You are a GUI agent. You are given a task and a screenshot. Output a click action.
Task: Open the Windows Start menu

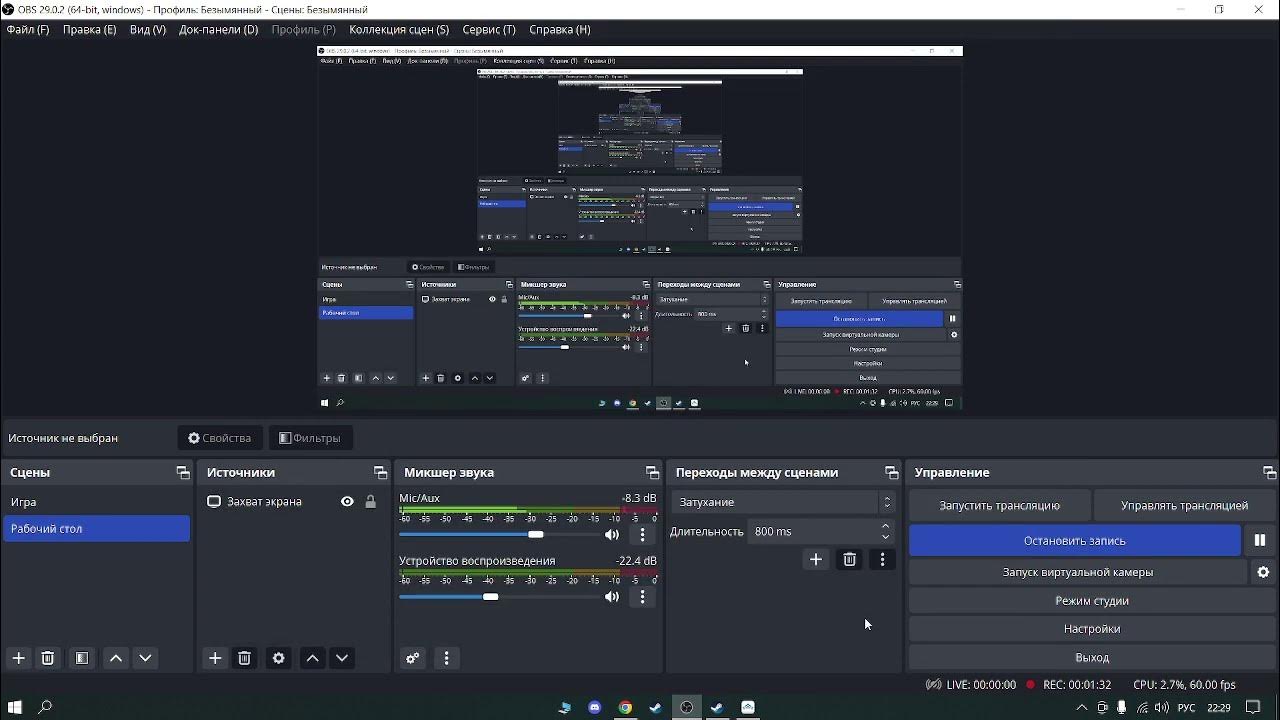coord(15,707)
